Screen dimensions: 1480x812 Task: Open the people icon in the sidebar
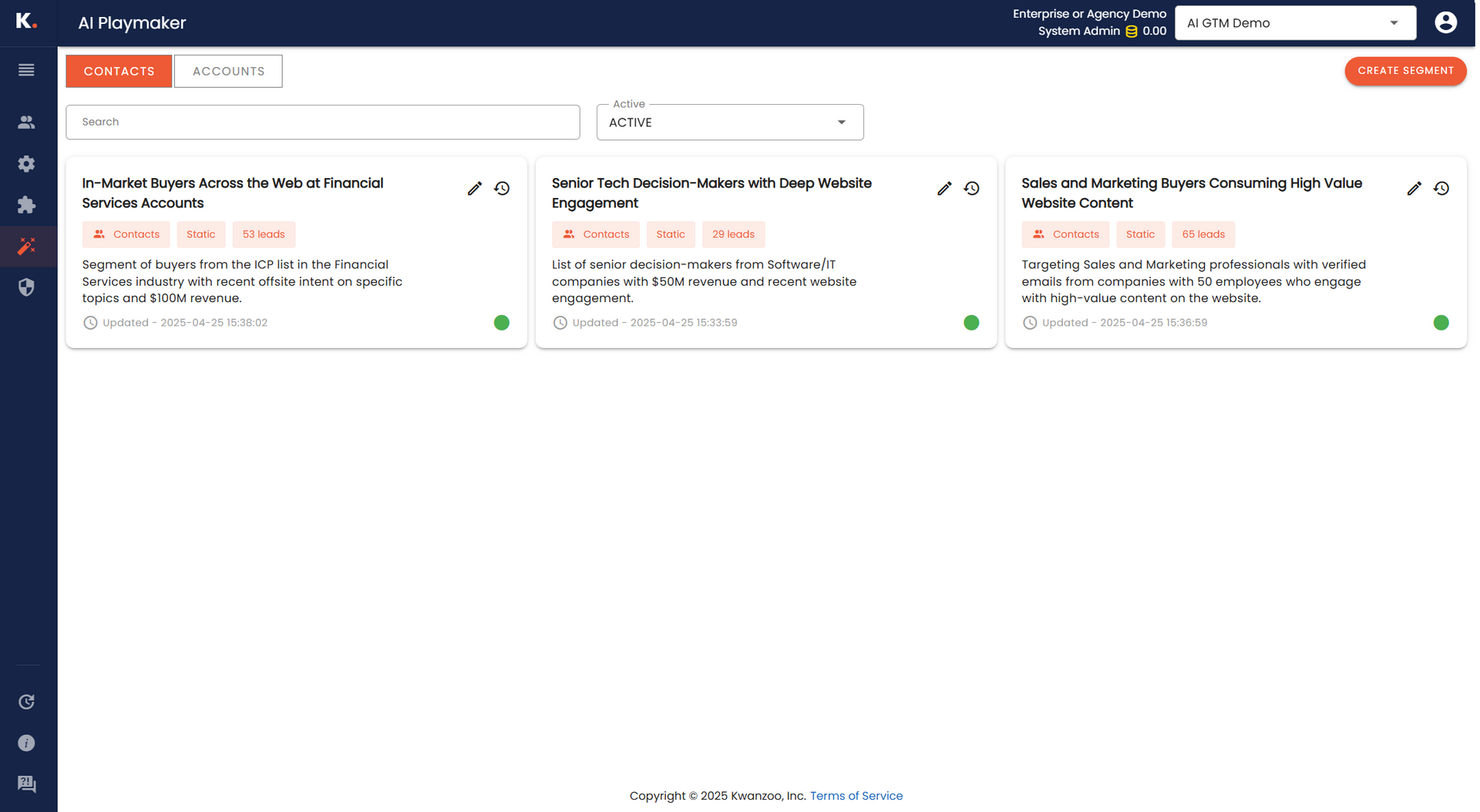[x=26, y=122]
